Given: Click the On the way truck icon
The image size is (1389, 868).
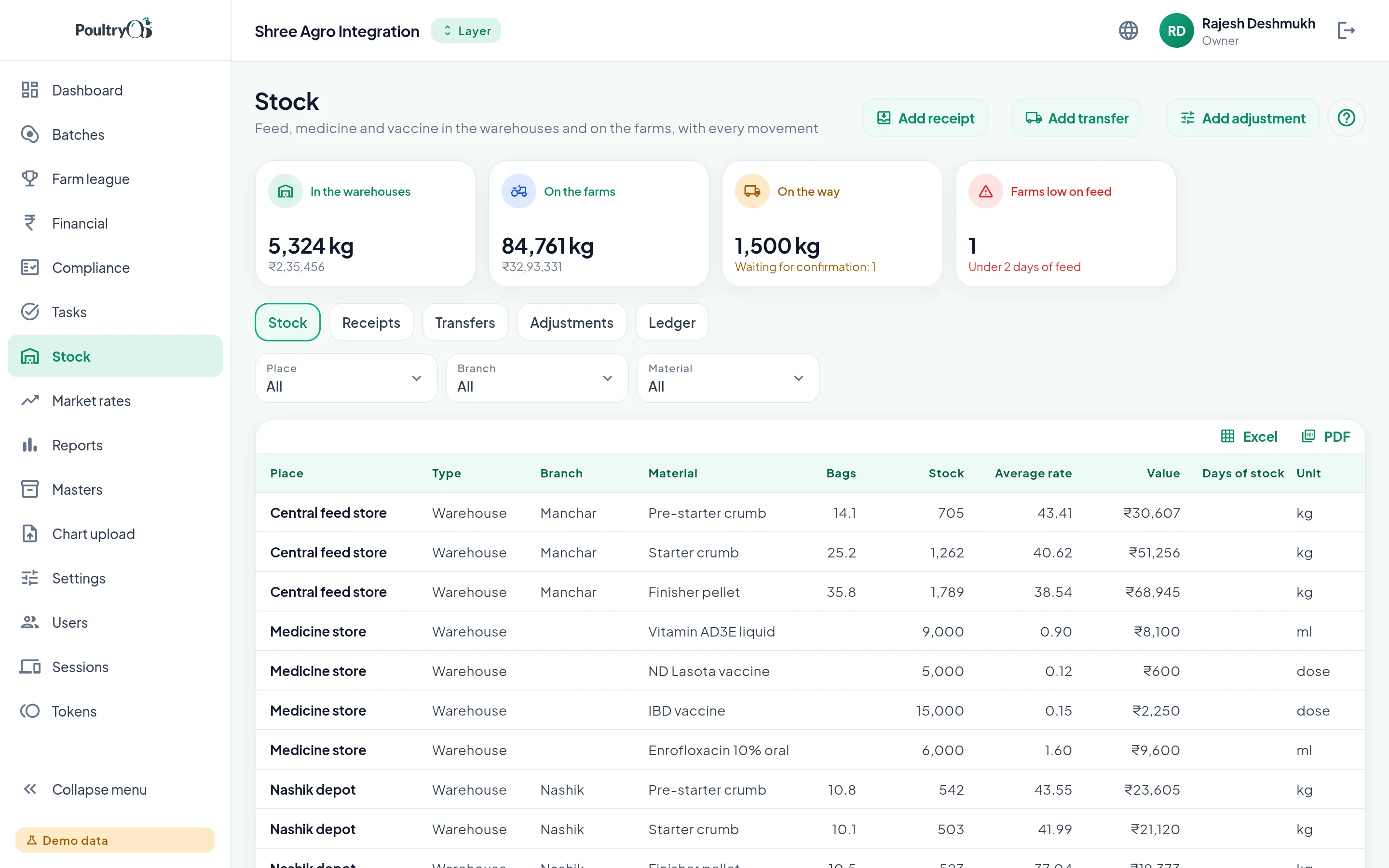Looking at the screenshot, I should coord(752,191).
